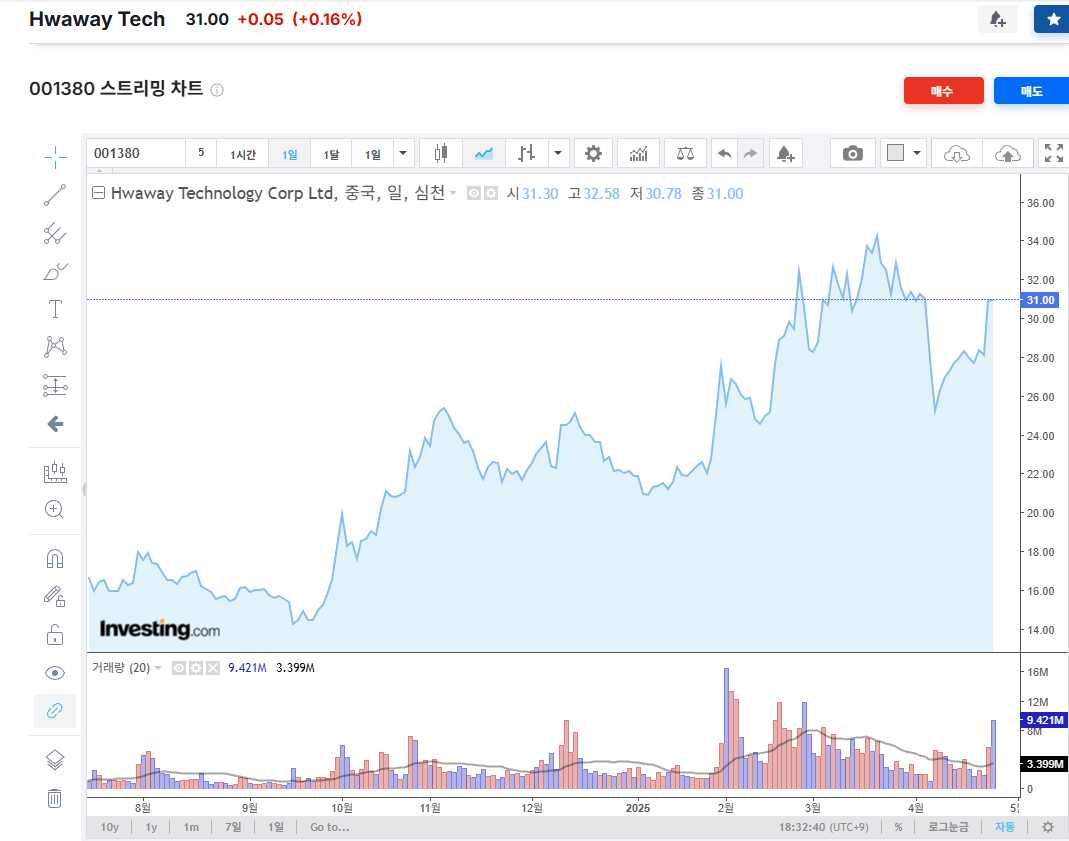The height and width of the screenshot is (841, 1069).
Task: Click the trash icon to remove drawings
Action: point(55,797)
